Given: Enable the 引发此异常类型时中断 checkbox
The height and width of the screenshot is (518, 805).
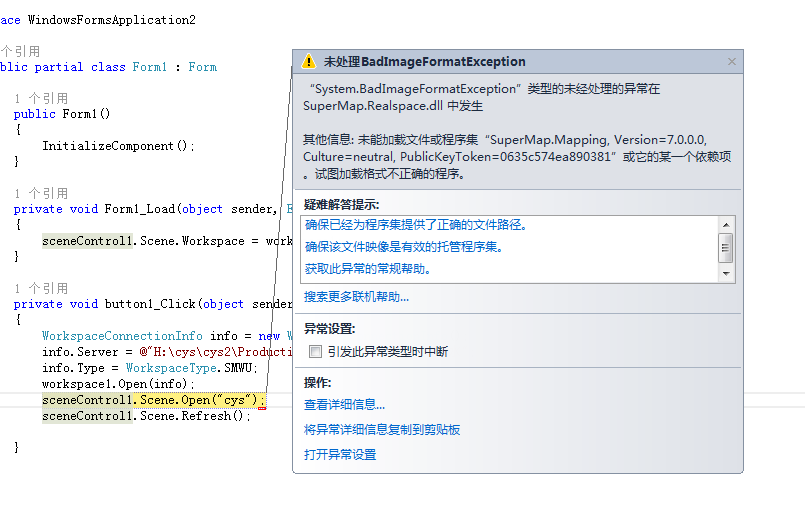Looking at the screenshot, I should pyautogui.click(x=316, y=352).
